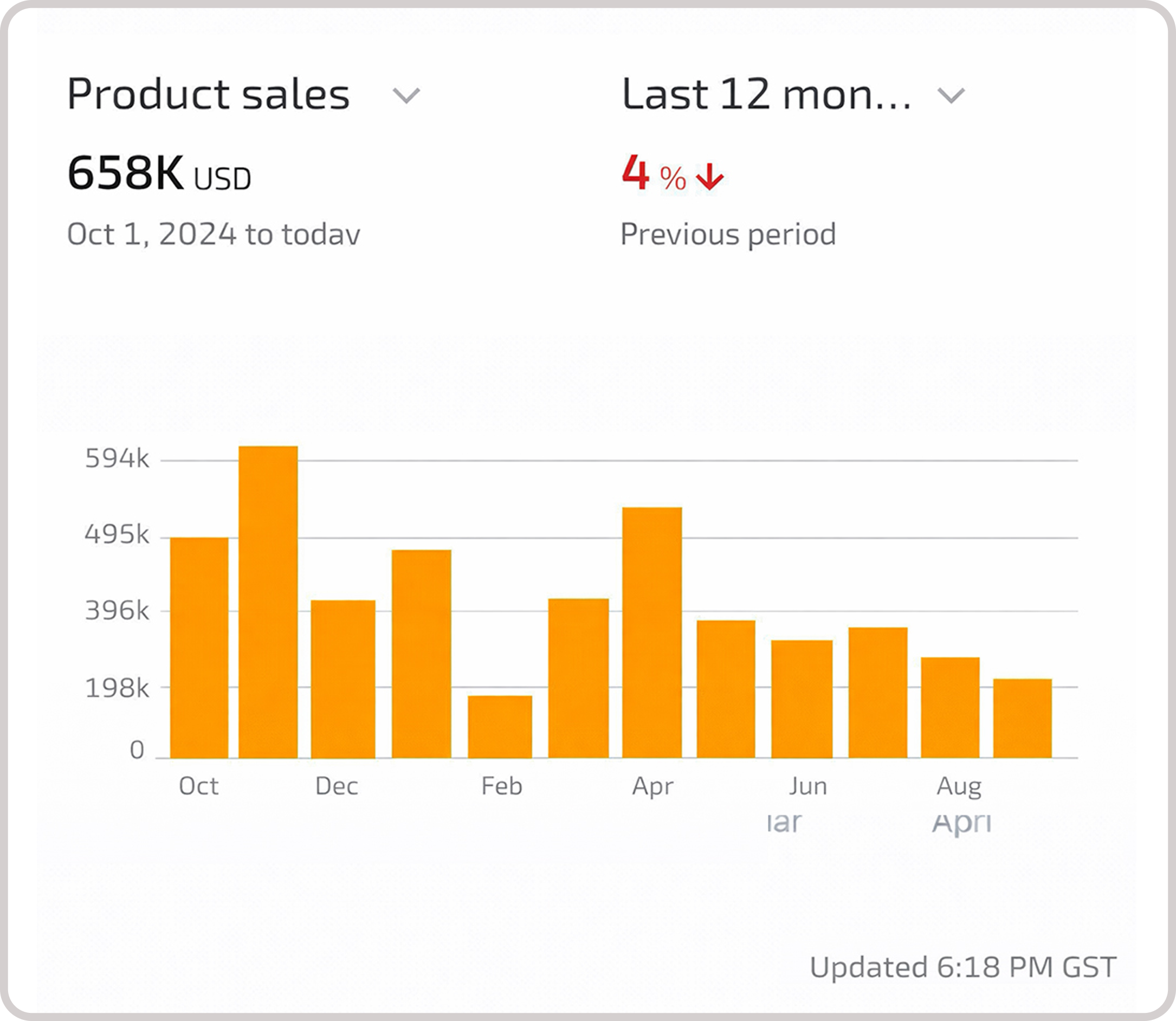Select the April bar
Screen dimensions: 1176x1021
[652, 632]
